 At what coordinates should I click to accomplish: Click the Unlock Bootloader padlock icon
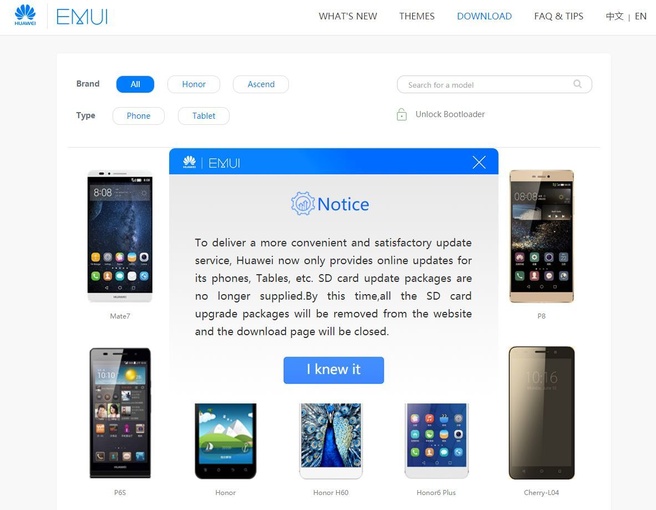[401, 114]
